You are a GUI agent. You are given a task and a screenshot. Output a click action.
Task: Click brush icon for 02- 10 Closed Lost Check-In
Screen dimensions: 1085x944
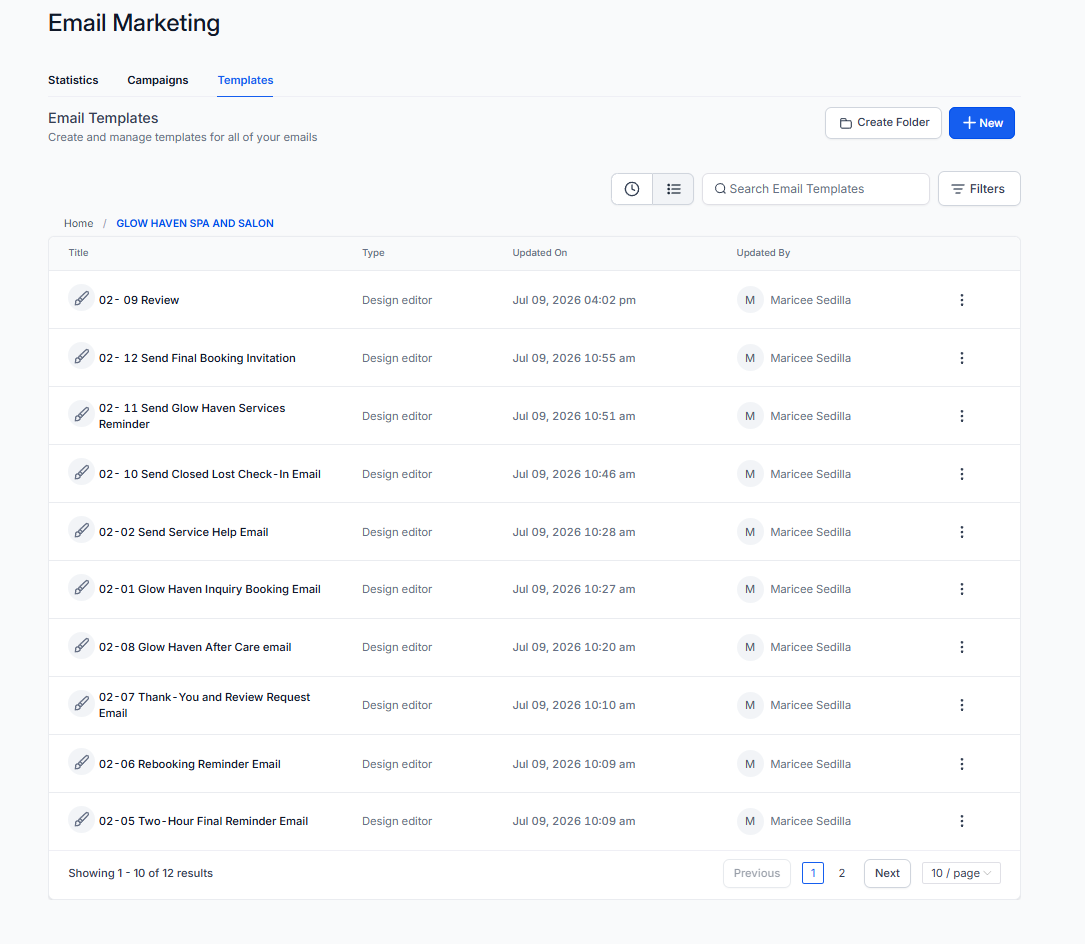pyautogui.click(x=82, y=473)
